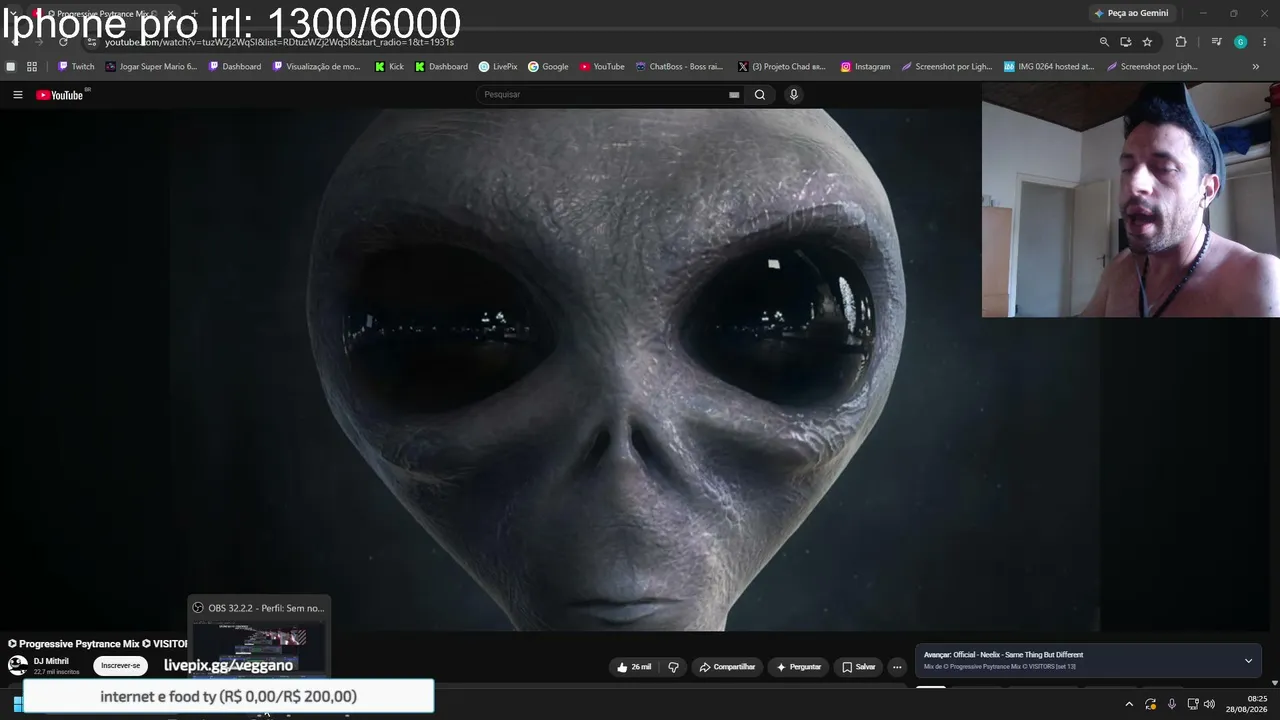Open Screenshot bookmark right of IMG 0264
This screenshot has height=720, width=1280.
click(x=1151, y=67)
